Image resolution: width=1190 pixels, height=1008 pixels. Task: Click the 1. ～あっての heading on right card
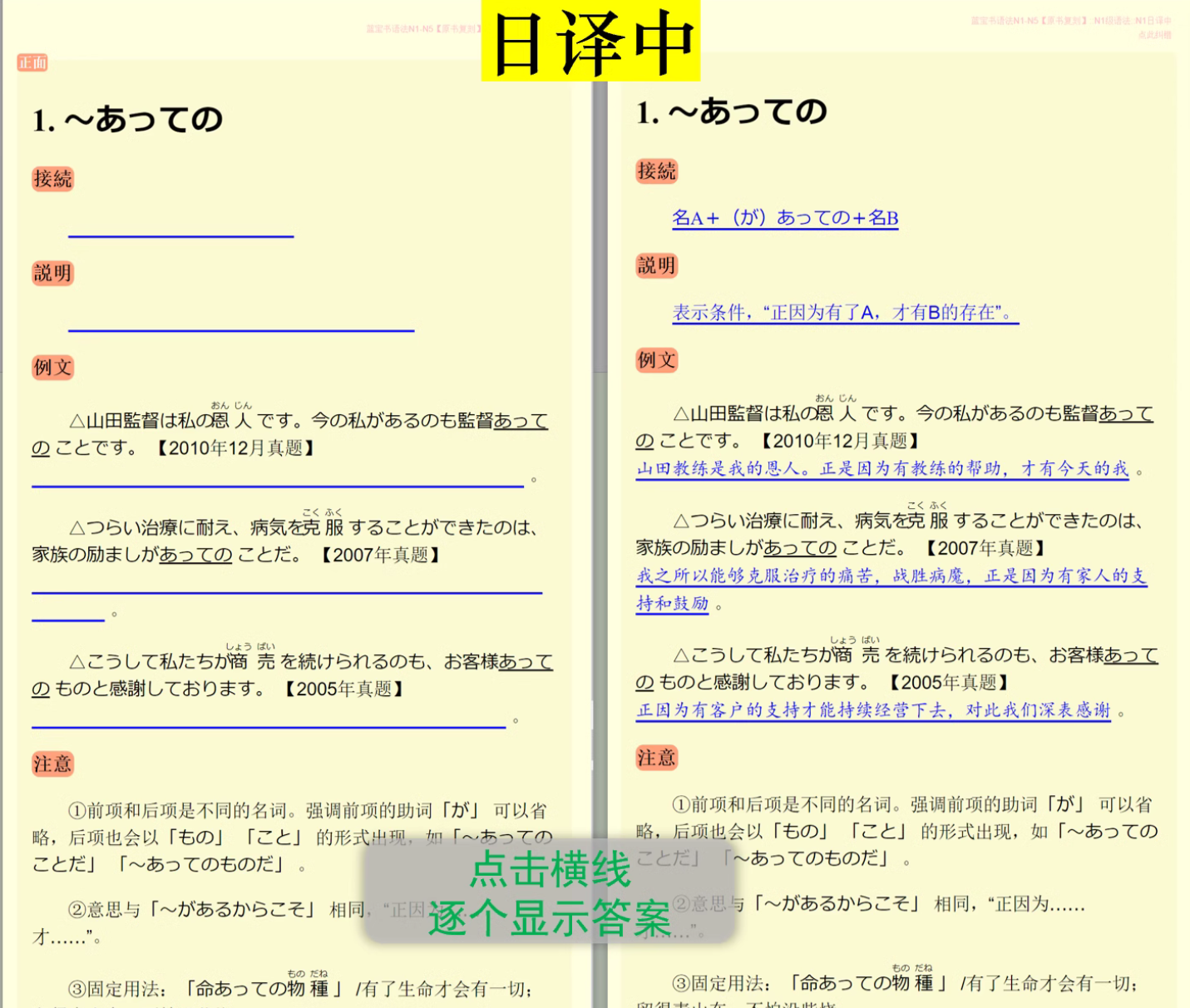(x=732, y=112)
